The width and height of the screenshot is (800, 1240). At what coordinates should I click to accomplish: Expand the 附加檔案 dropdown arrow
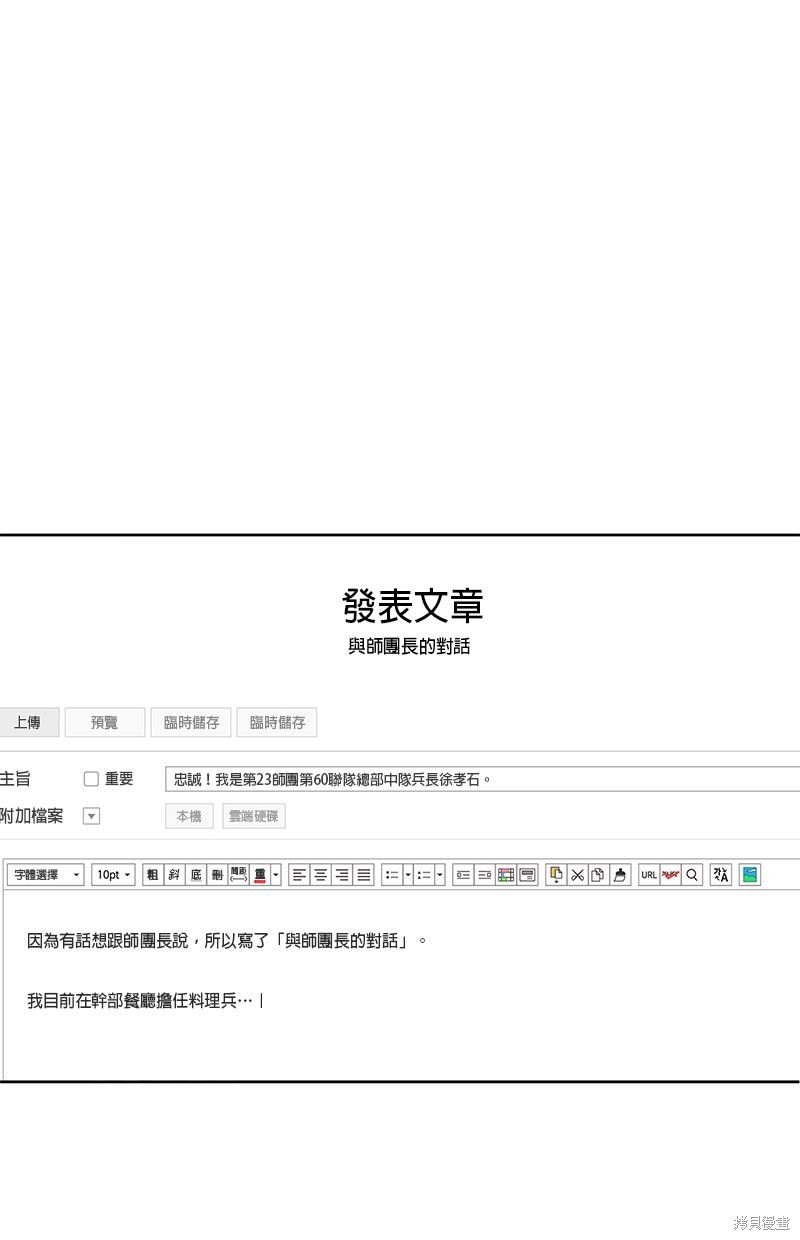point(91,816)
